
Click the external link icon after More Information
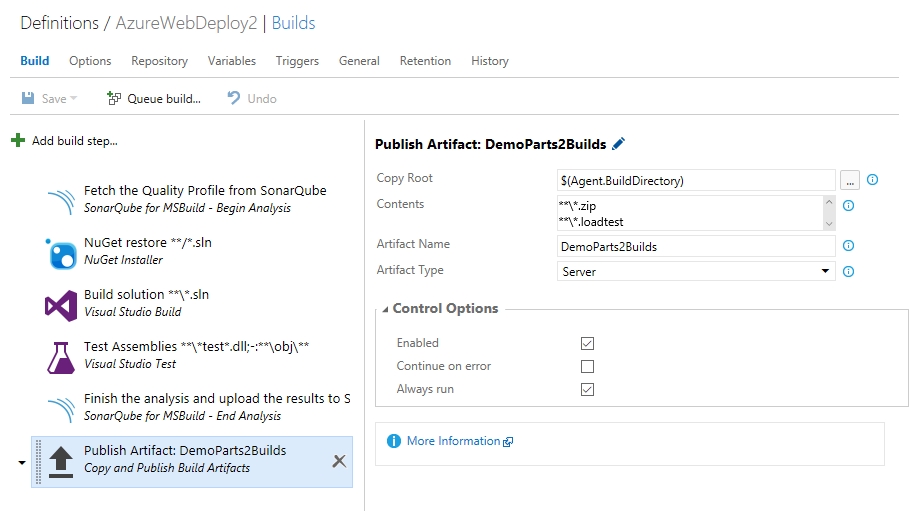pyautogui.click(x=508, y=442)
